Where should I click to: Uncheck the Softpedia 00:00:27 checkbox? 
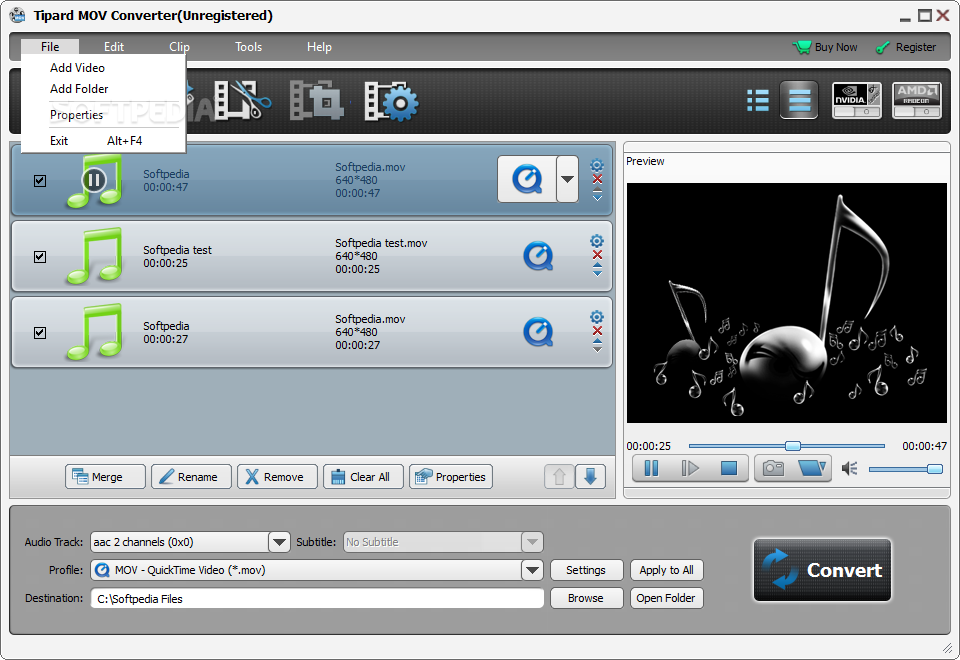[x=40, y=332]
